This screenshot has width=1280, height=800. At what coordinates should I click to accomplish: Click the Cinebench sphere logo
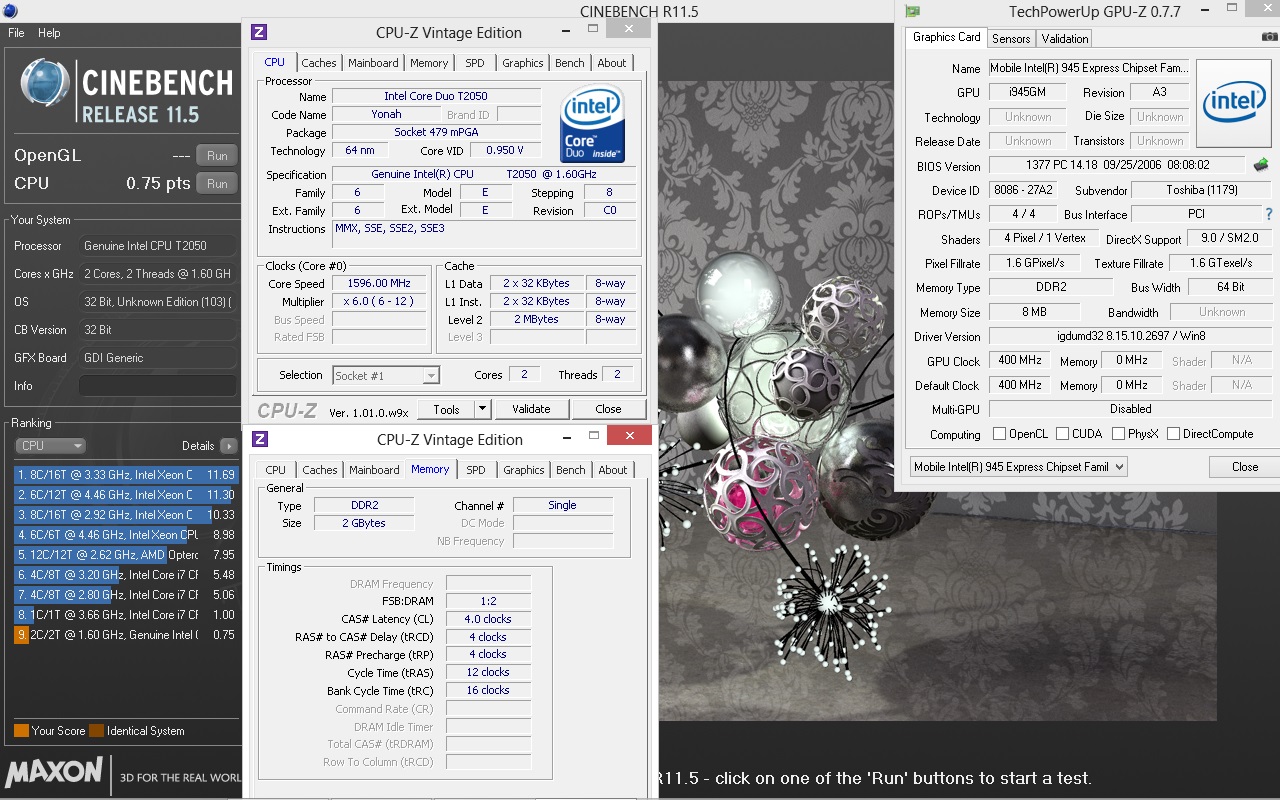coord(46,84)
